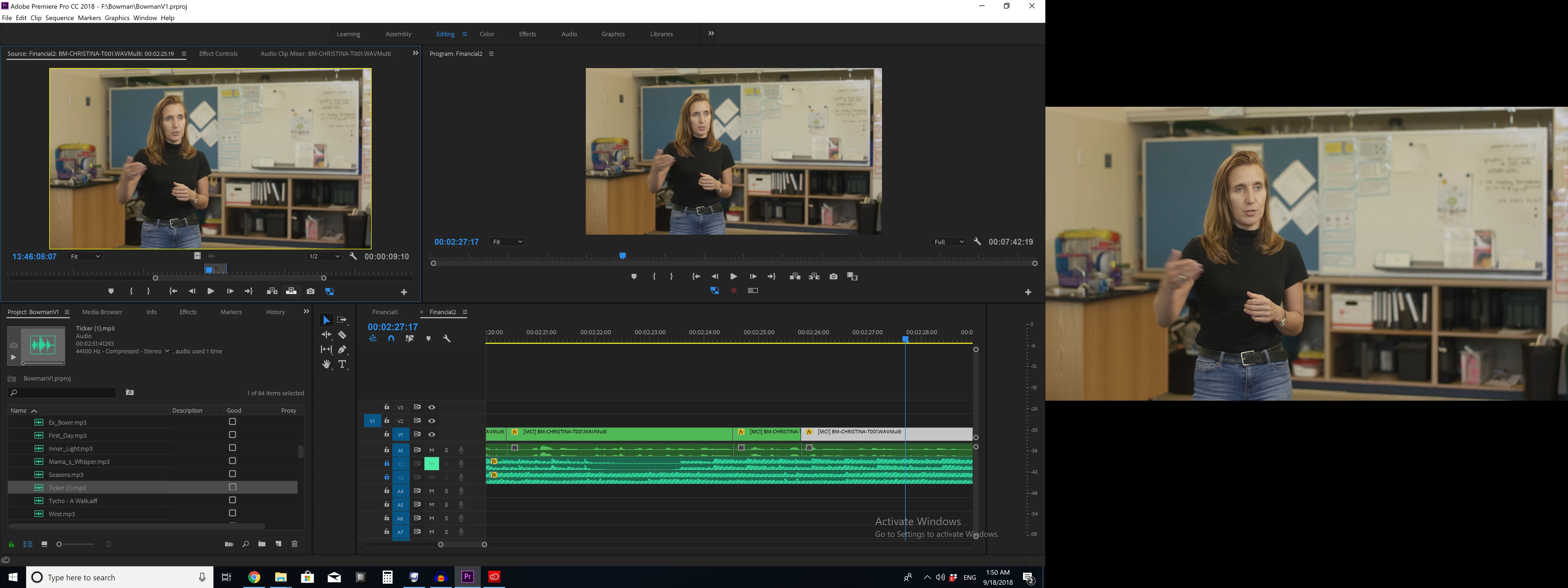Open timeline display settings wrench

coord(446,338)
